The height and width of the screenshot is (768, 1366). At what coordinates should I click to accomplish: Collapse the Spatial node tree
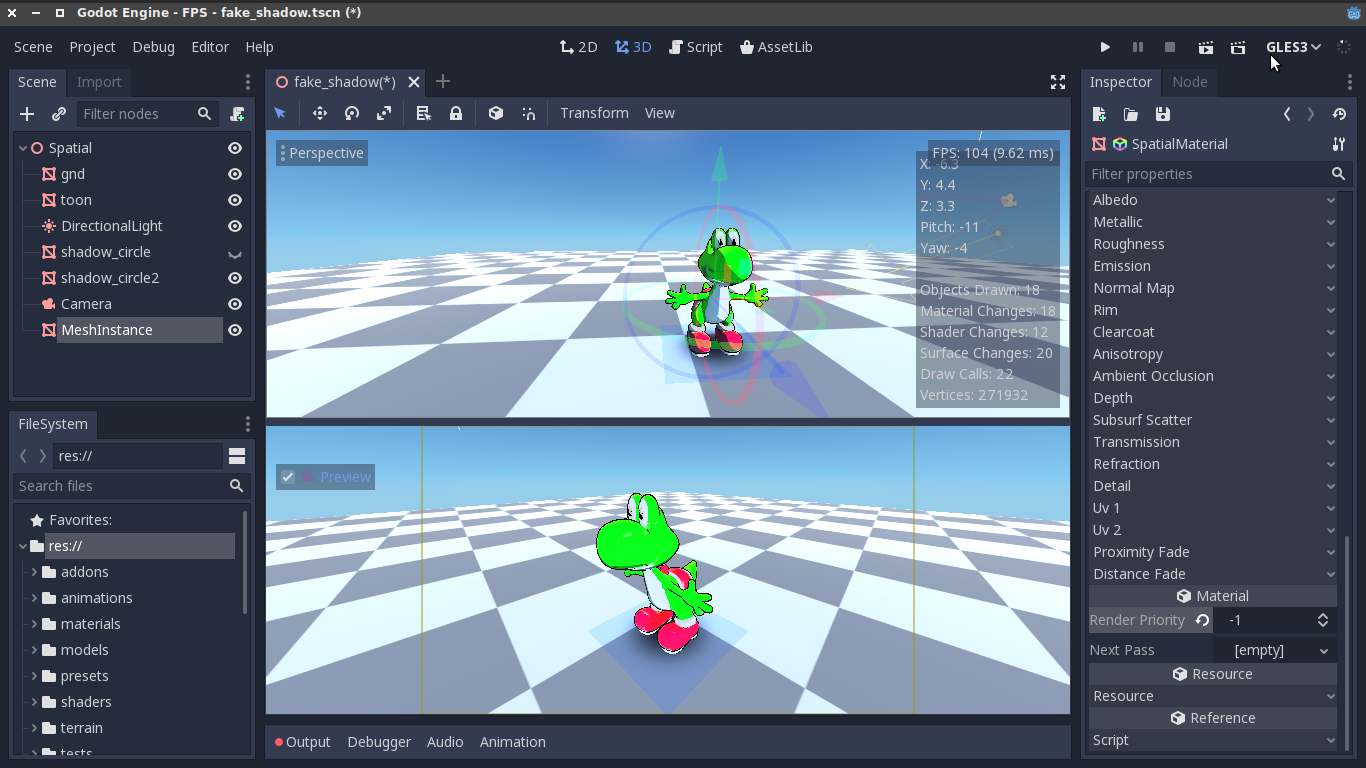pos(22,147)
